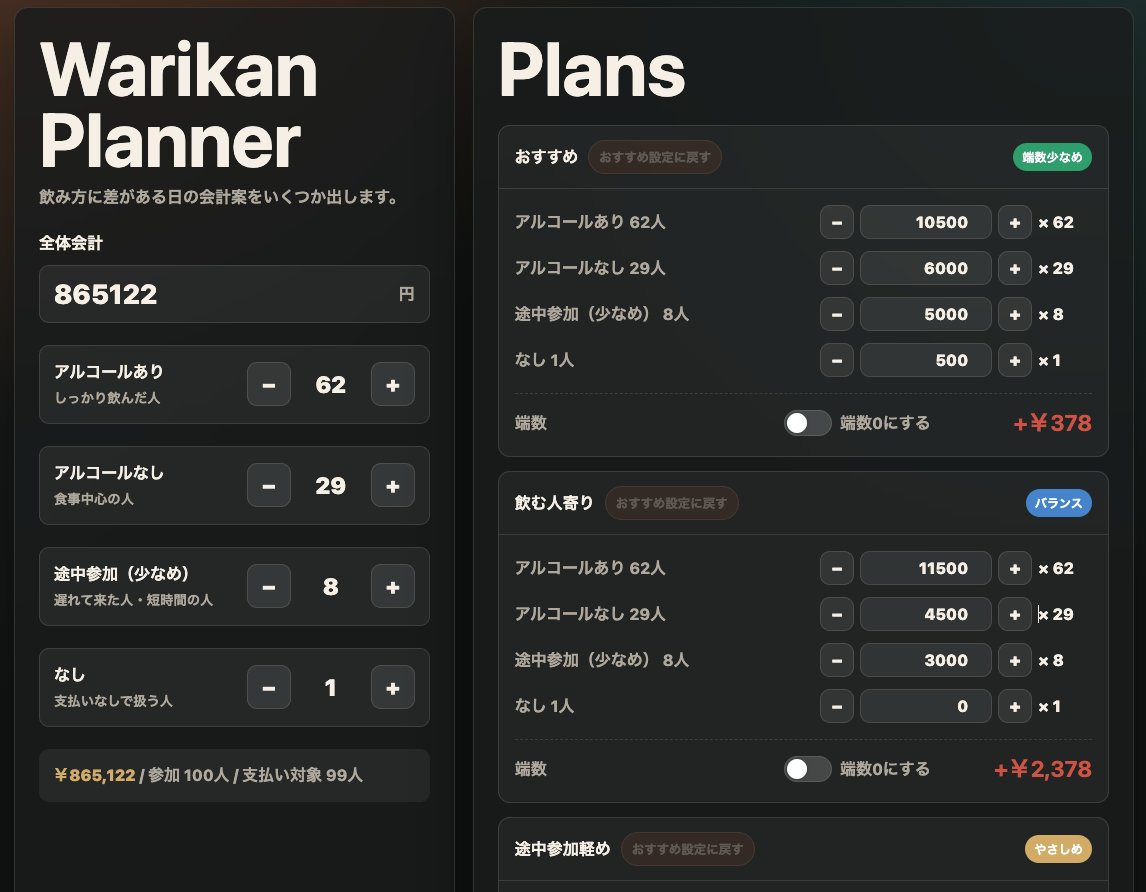Raise 飲む人寄り plan 途中参加 amount 3000

coord(1014,660)
